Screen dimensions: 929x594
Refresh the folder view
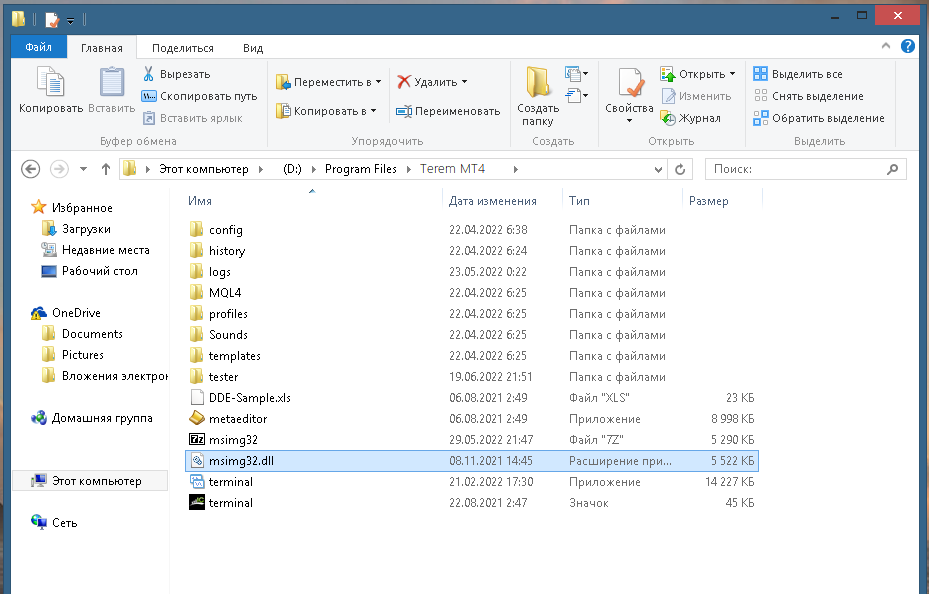coord(680,169)
